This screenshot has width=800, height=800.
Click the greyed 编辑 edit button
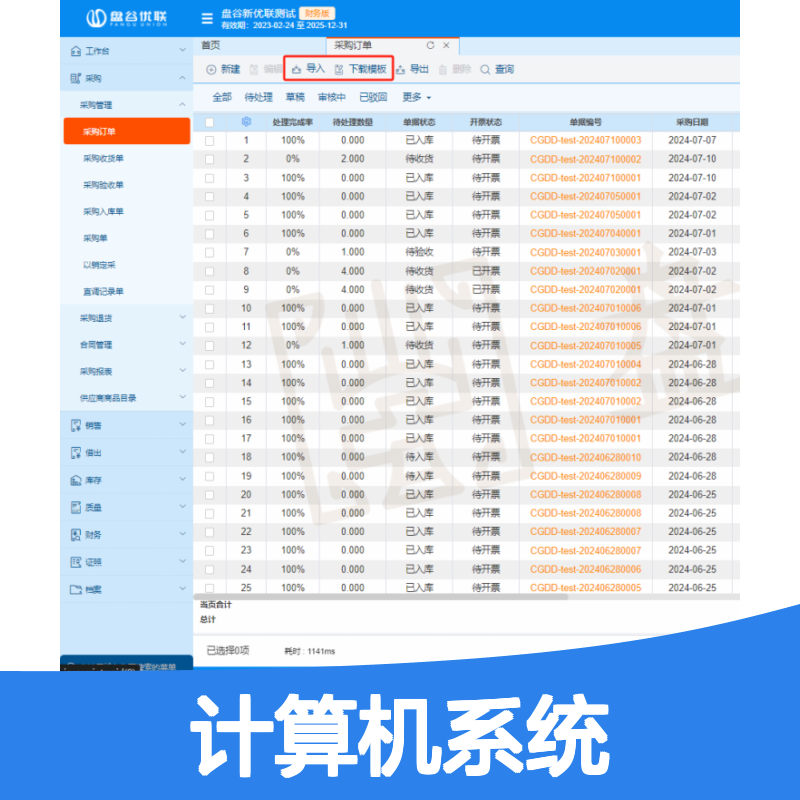pyautogui.click(x=265, y=69)
